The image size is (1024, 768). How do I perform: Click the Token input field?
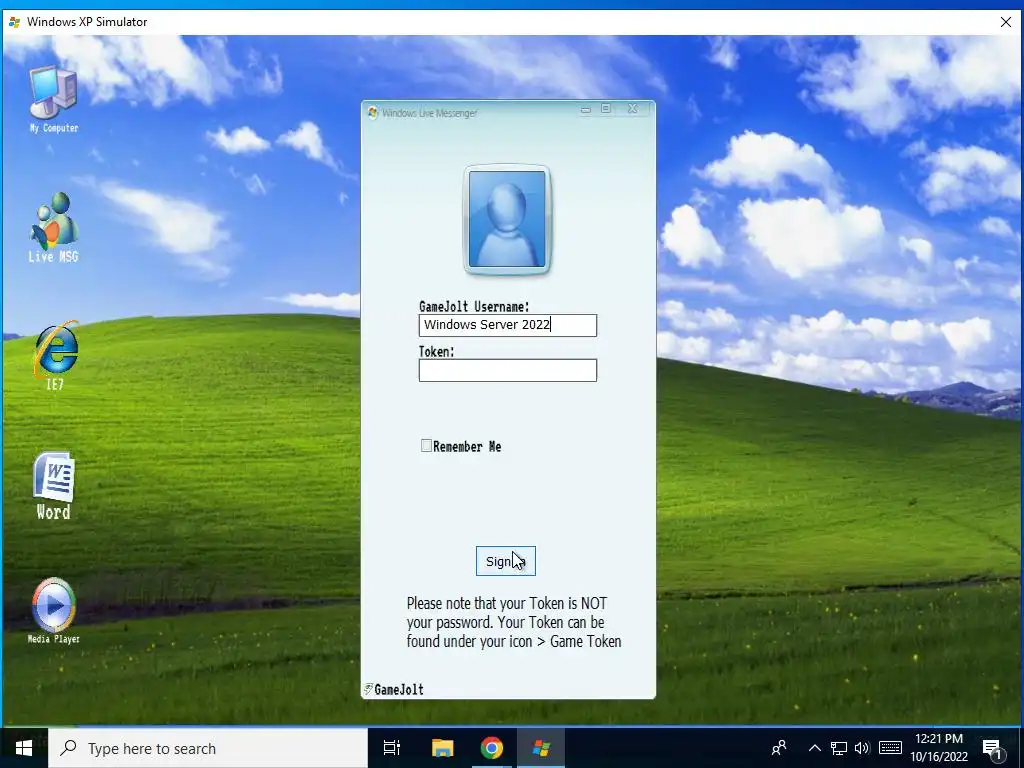[x=507, y=370]
